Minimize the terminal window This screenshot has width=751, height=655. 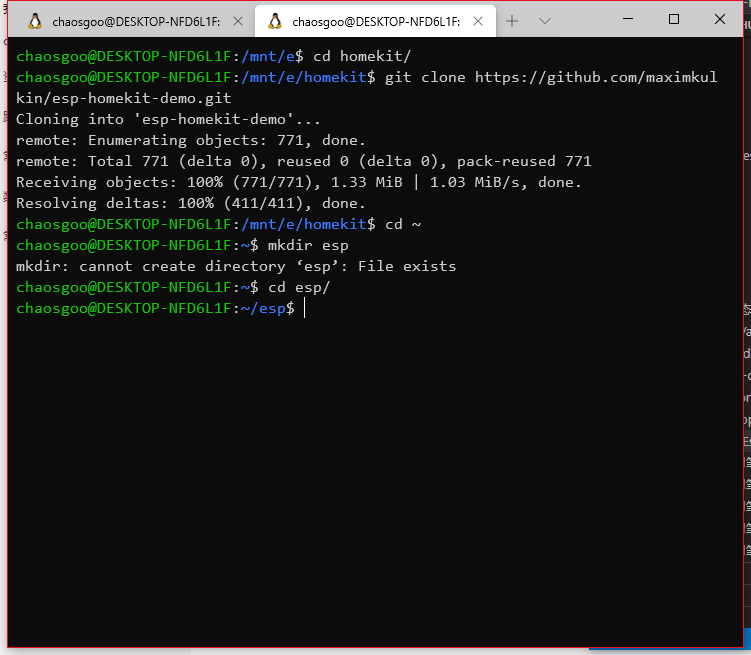tap(628, 19)
